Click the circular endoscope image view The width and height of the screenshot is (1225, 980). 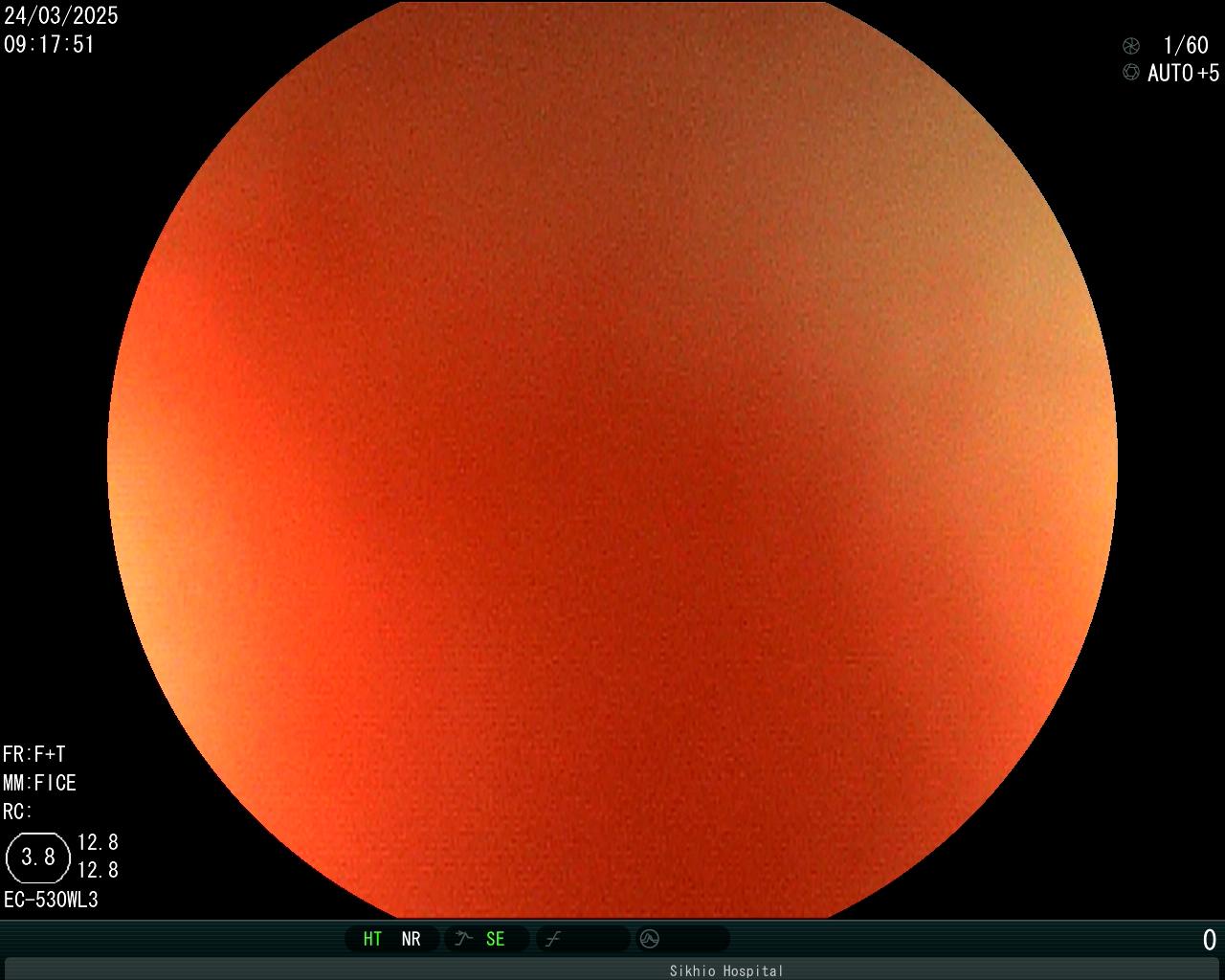612,459
